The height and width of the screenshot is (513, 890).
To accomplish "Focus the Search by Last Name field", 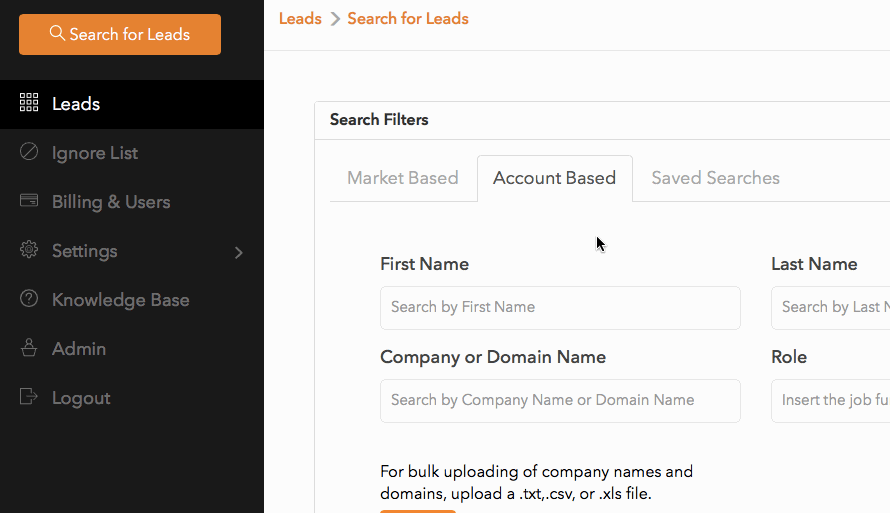I will coord(830,308).
